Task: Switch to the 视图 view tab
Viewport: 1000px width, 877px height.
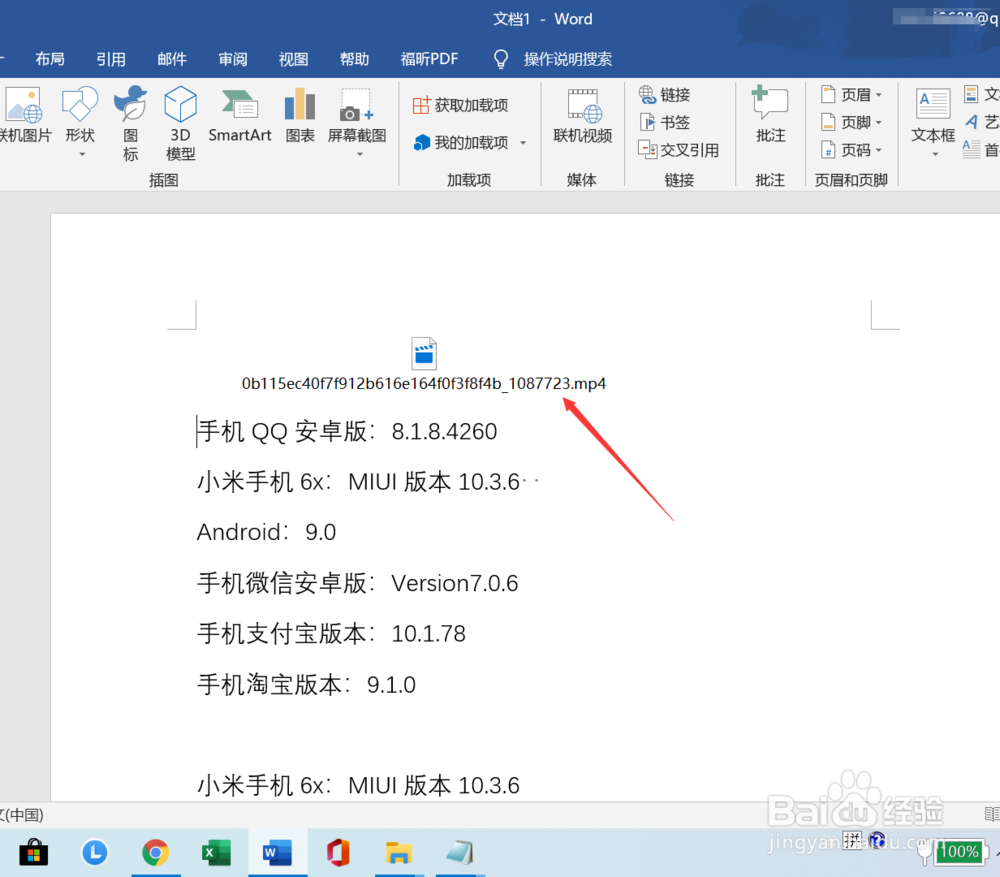Action: [x=293, y=59]
